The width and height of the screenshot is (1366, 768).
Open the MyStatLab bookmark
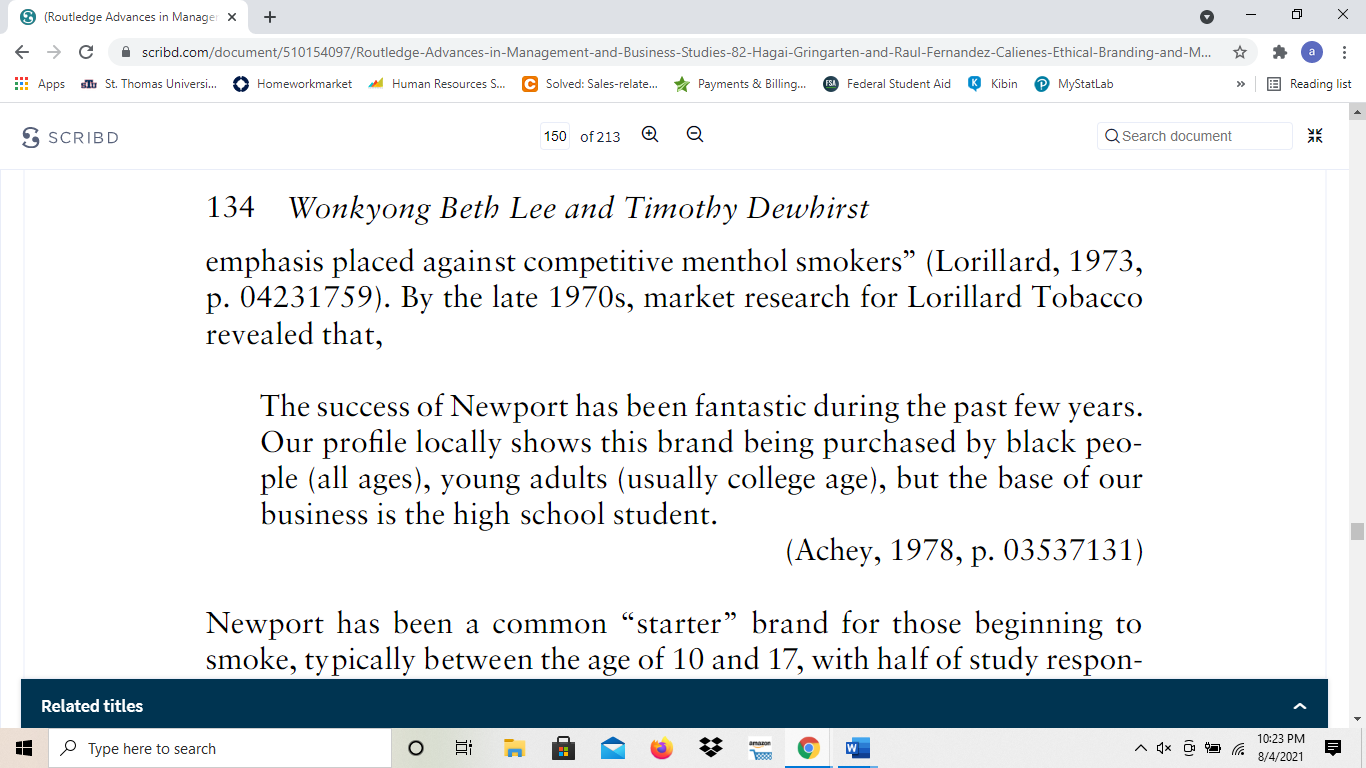tap(1074, 84)
